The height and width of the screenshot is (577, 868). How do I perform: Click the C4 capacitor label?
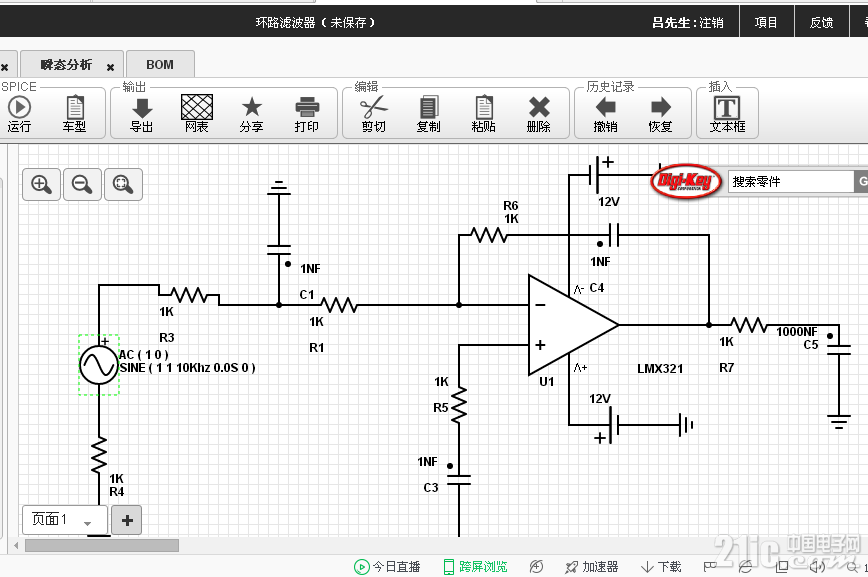click(597, 288)
